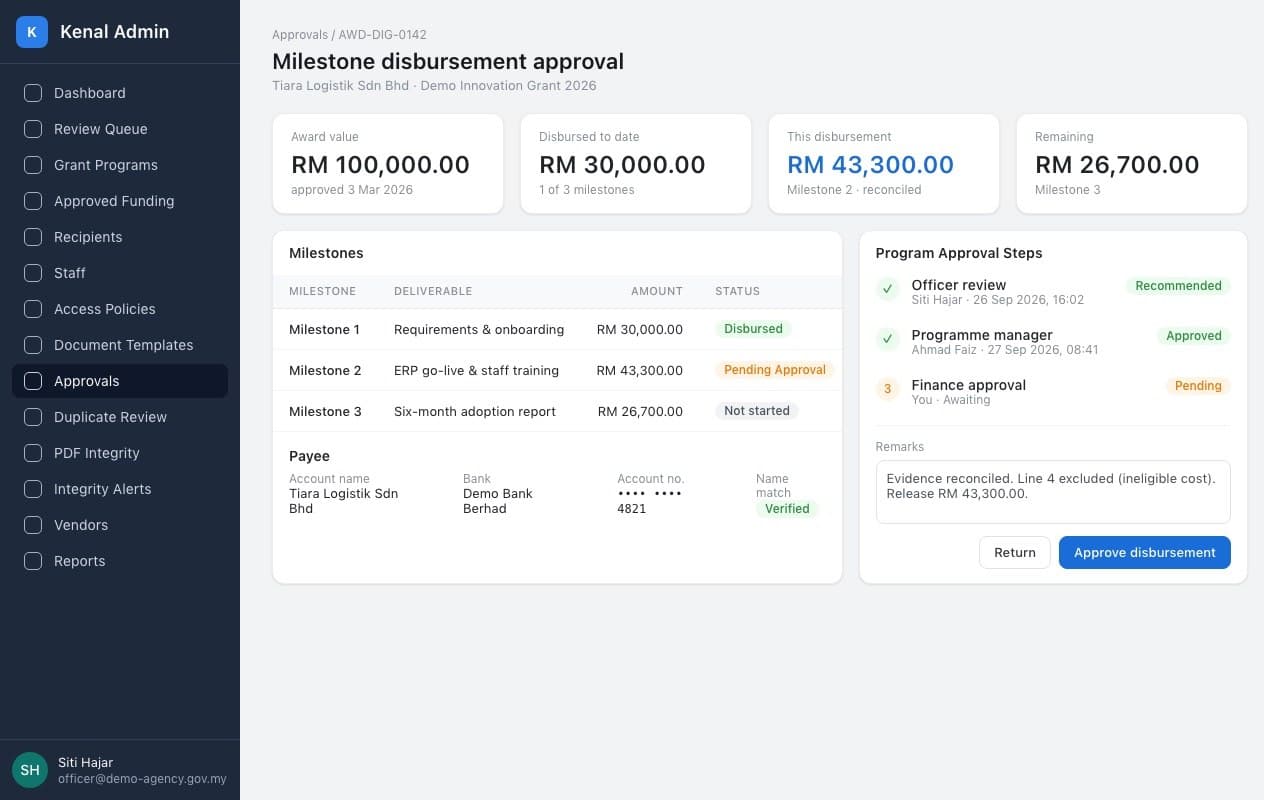Click 'Six-month adoption report' deliverable
Screen dimensions: 1264x800
475,411
